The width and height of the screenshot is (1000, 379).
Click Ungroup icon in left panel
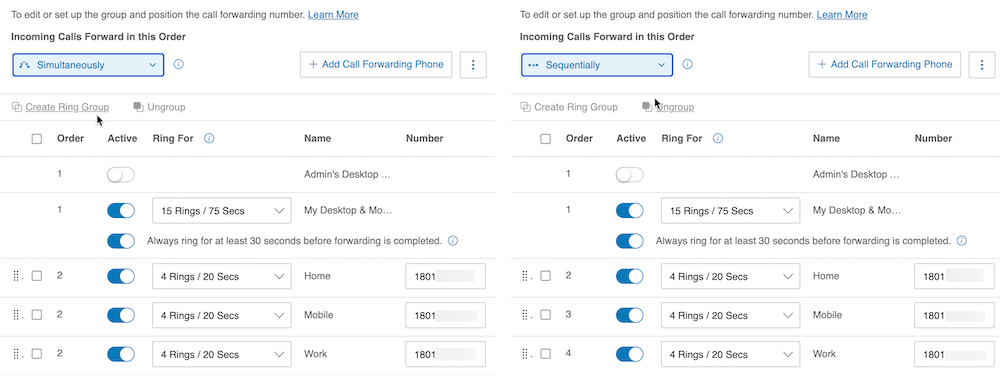[x=138, y=107]
